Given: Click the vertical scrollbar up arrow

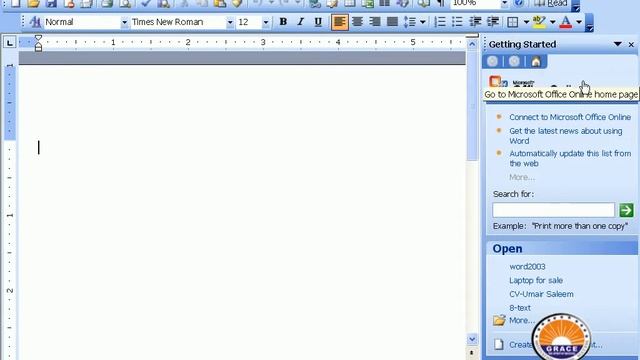Looking at the screenshot, I should 472,44.
